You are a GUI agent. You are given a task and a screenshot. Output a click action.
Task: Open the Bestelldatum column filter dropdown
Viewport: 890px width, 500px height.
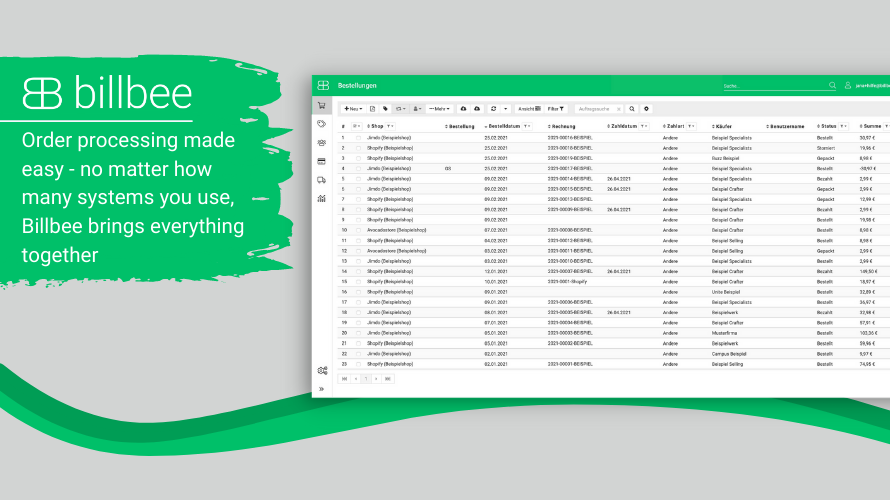pyautogui.click(x=527, y=126)
